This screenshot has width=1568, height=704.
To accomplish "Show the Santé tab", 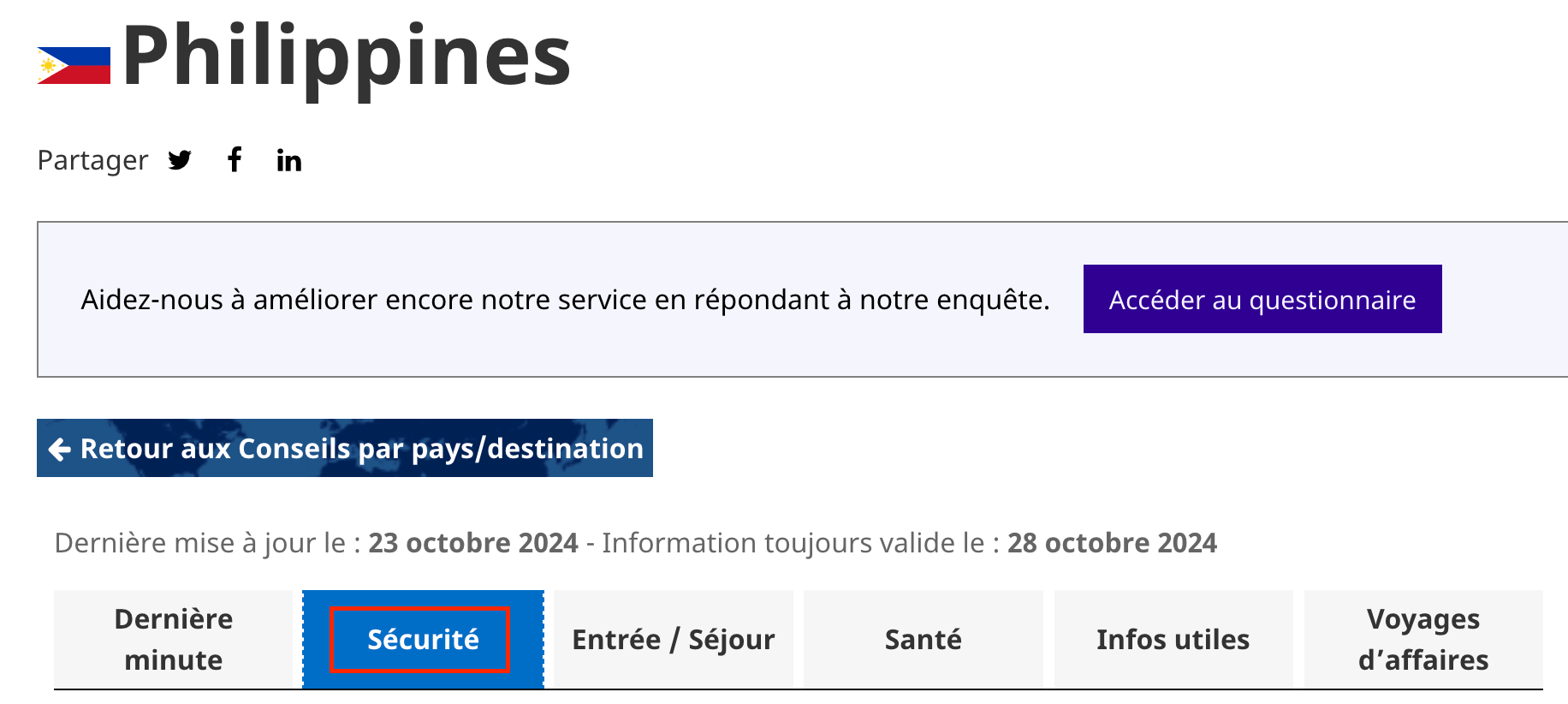I will (x=923, y=640).
